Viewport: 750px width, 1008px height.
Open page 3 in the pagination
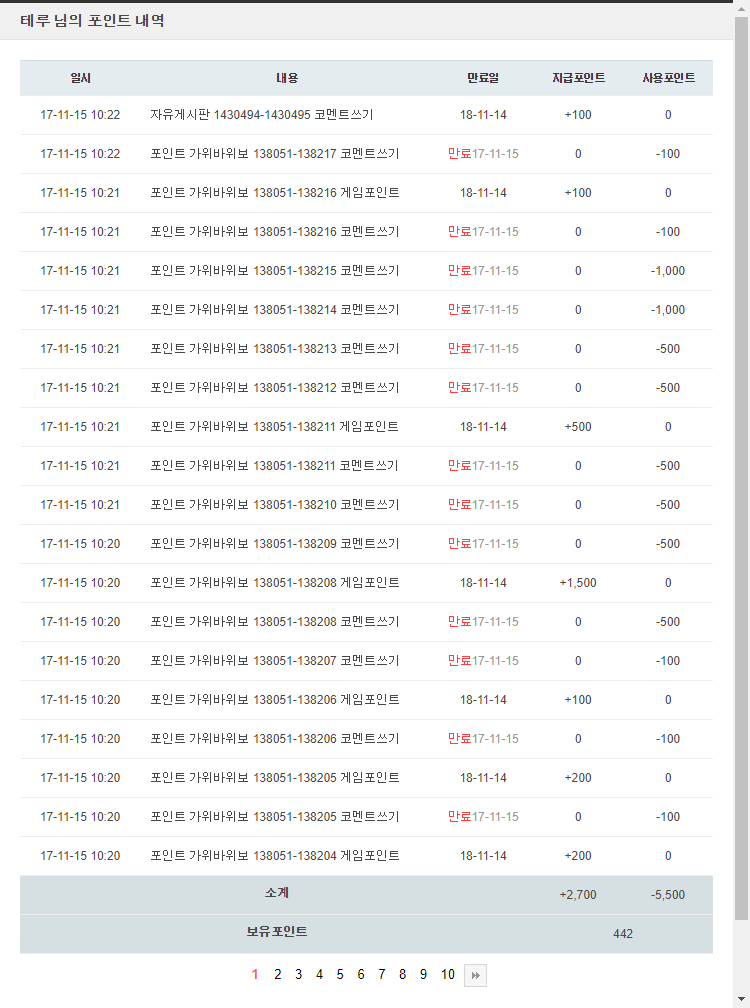(x=298, y=975)
